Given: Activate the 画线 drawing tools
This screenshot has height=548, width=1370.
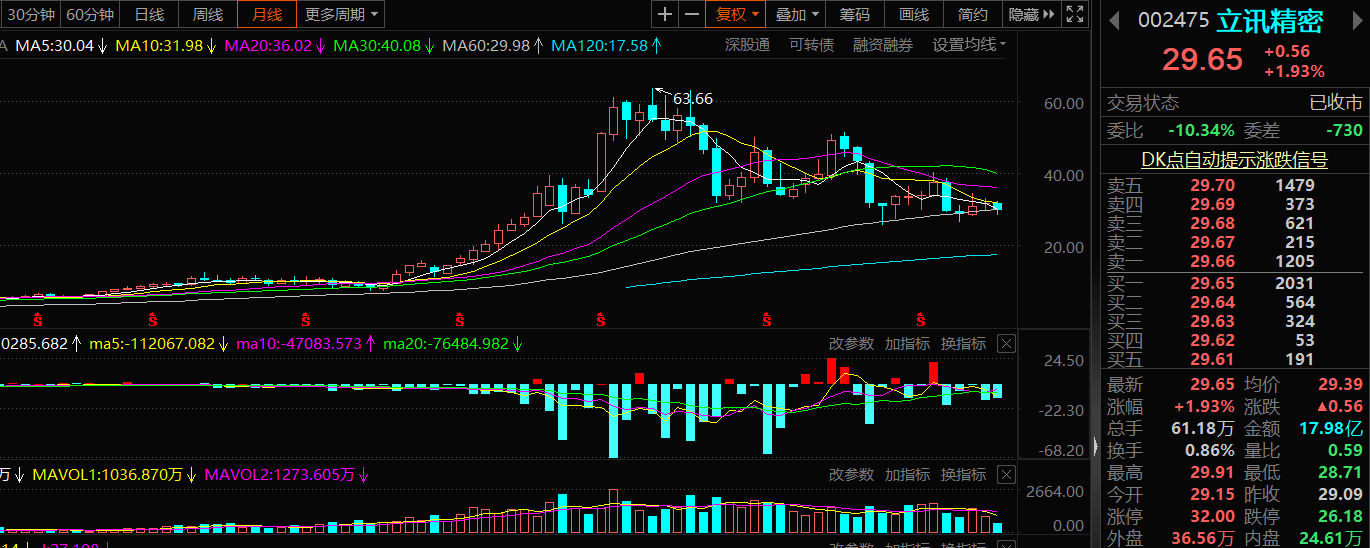Looking at the screenshot, I should point(914,14).
